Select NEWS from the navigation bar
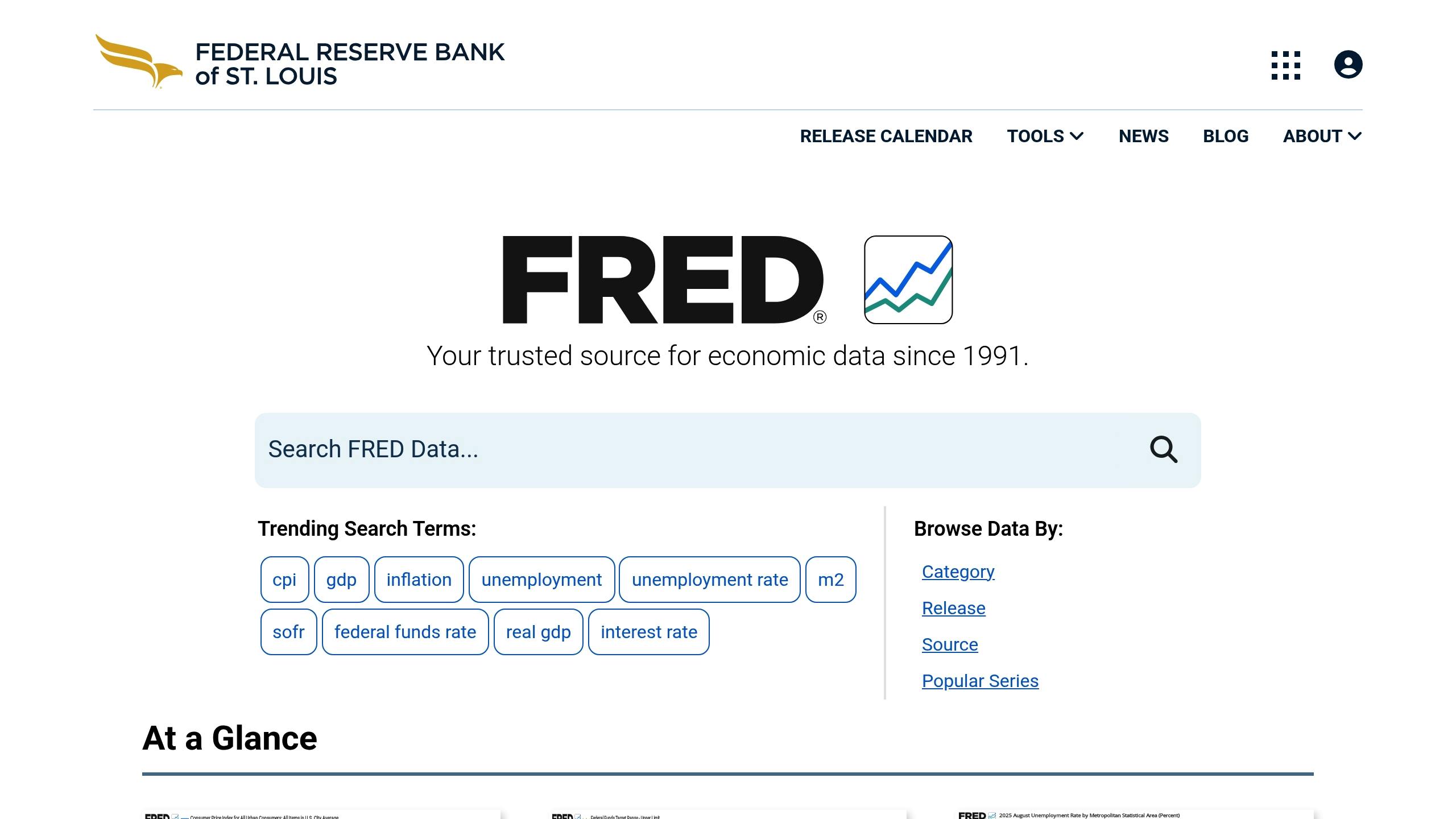The width and height of the screenshot is (1456, 819). 1143,136
